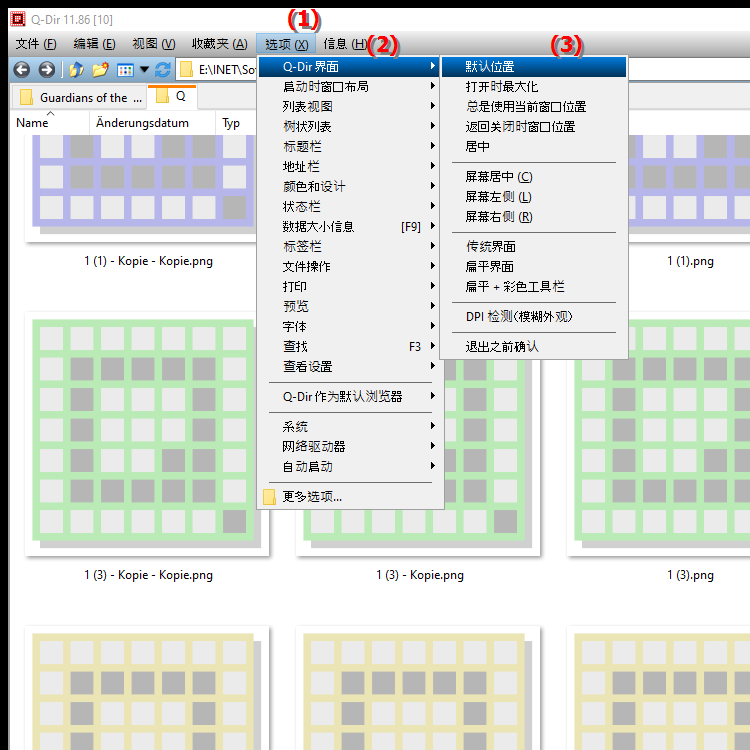
Task: Expand the Q-Dir 界面 submenu entry
Action: pyautogui.click(x=350, y=67)
